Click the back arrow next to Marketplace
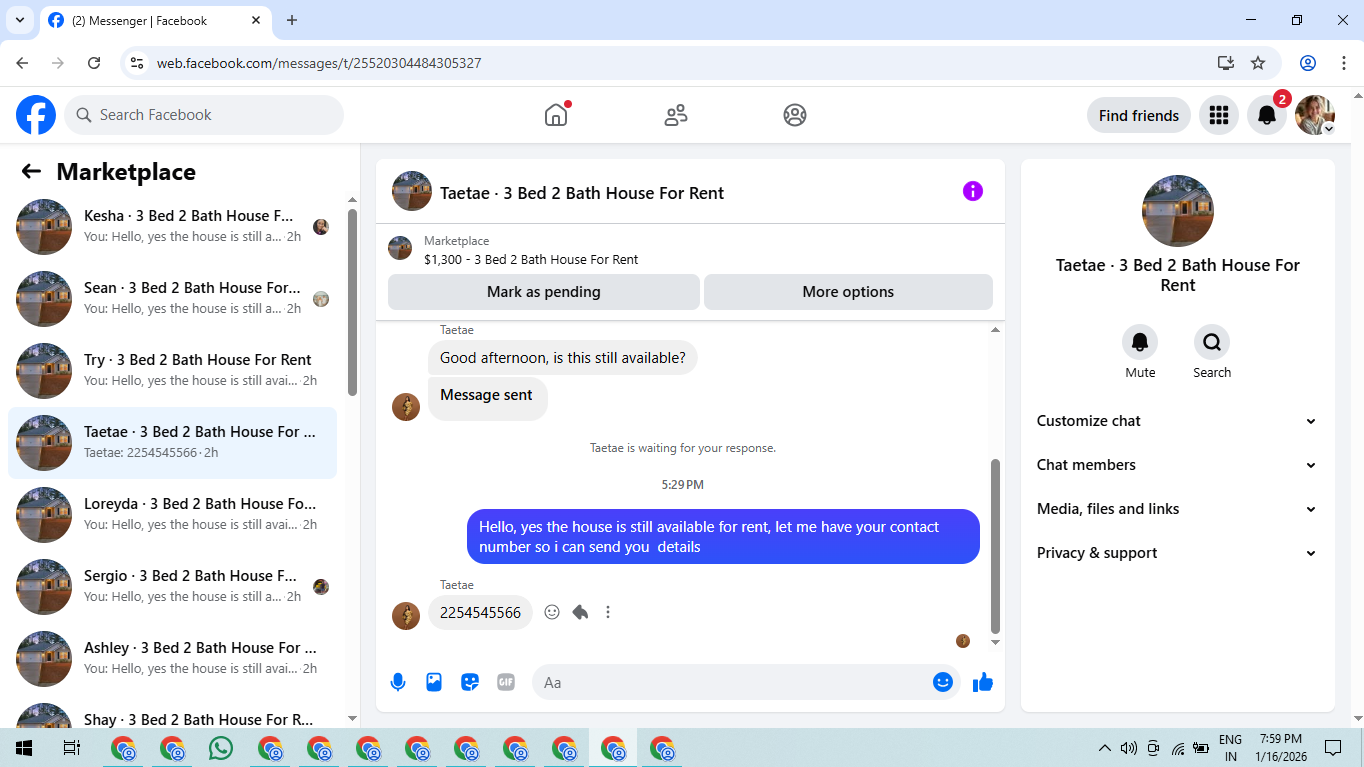The image size is (1364, 767). [31, 172]
